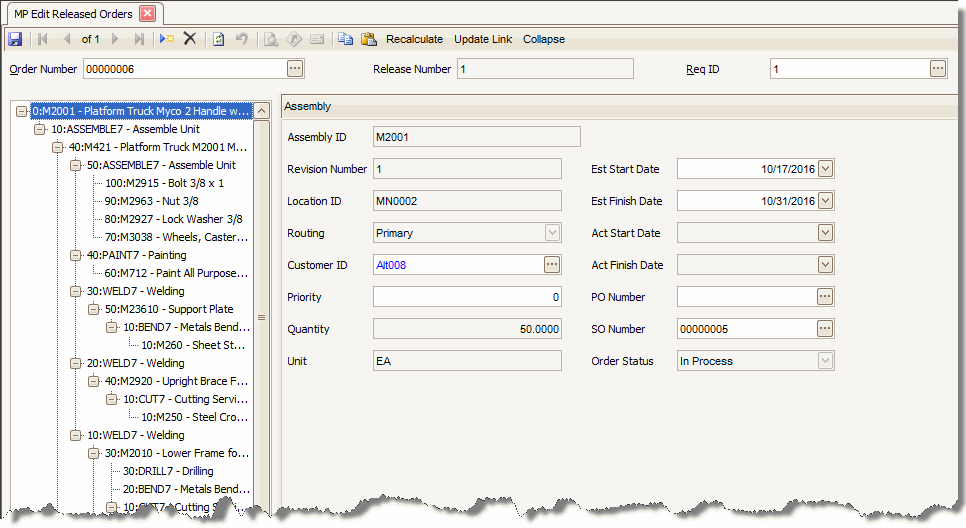The height and width of the screenshot is (528, 966).
Task: Collapse the 40:PAINT7 - Painting tree node
Action: point(76,255)
